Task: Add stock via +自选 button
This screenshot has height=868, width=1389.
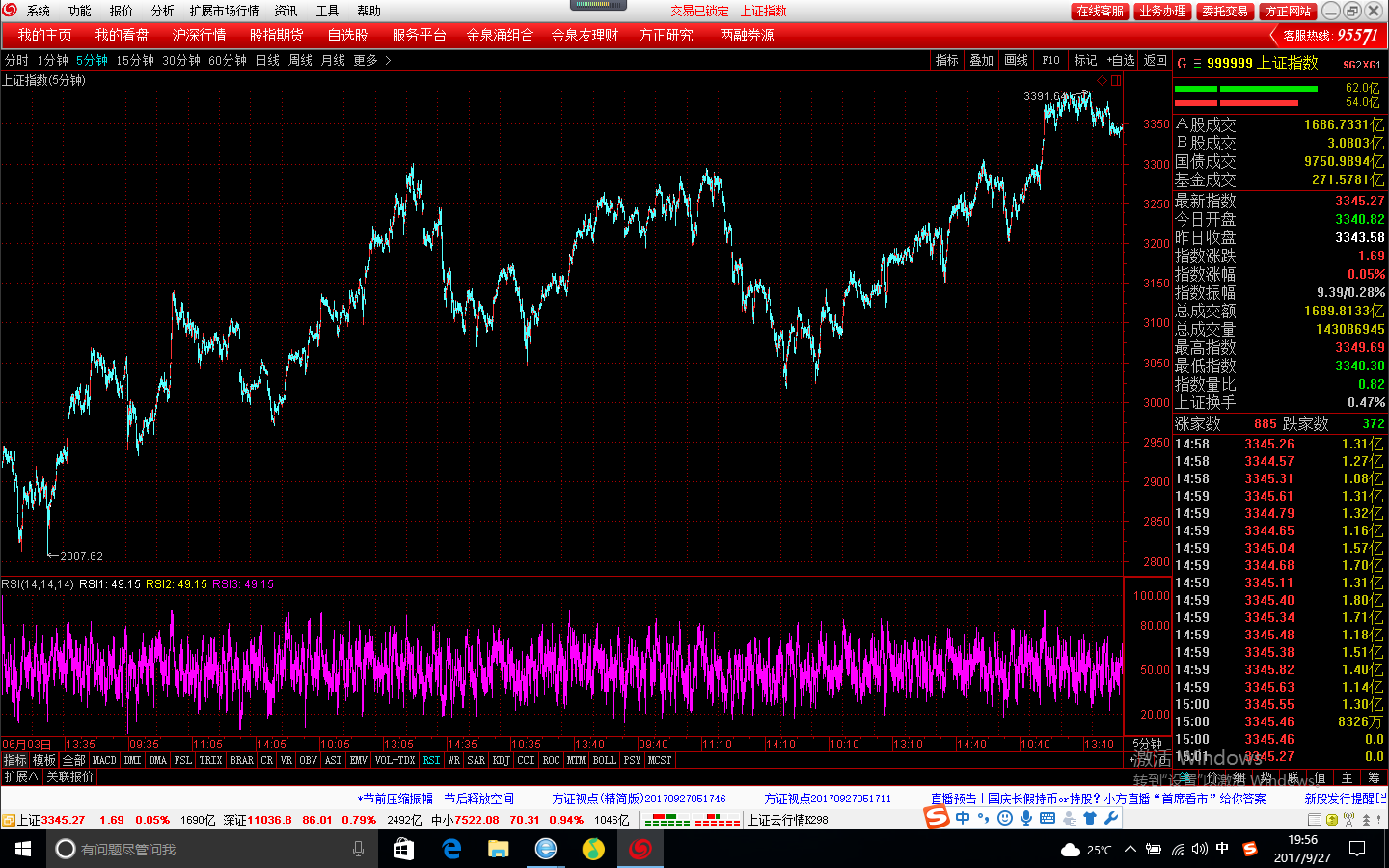Action: [1121, 60]
